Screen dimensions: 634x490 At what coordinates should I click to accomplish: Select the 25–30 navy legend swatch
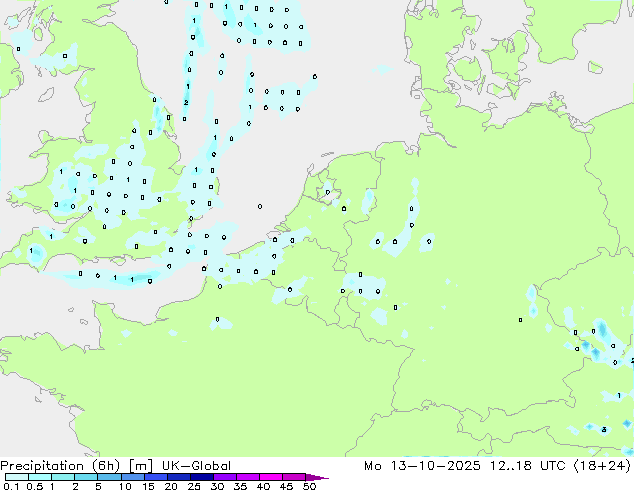click(x=202, y=477)
